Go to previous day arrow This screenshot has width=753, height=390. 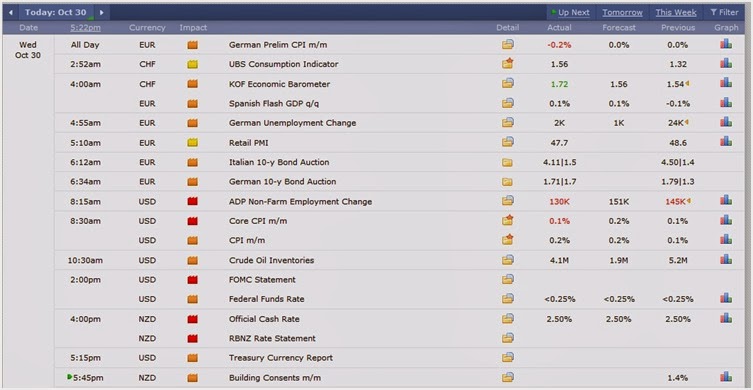pyautogui.click(x=11, y=12)
